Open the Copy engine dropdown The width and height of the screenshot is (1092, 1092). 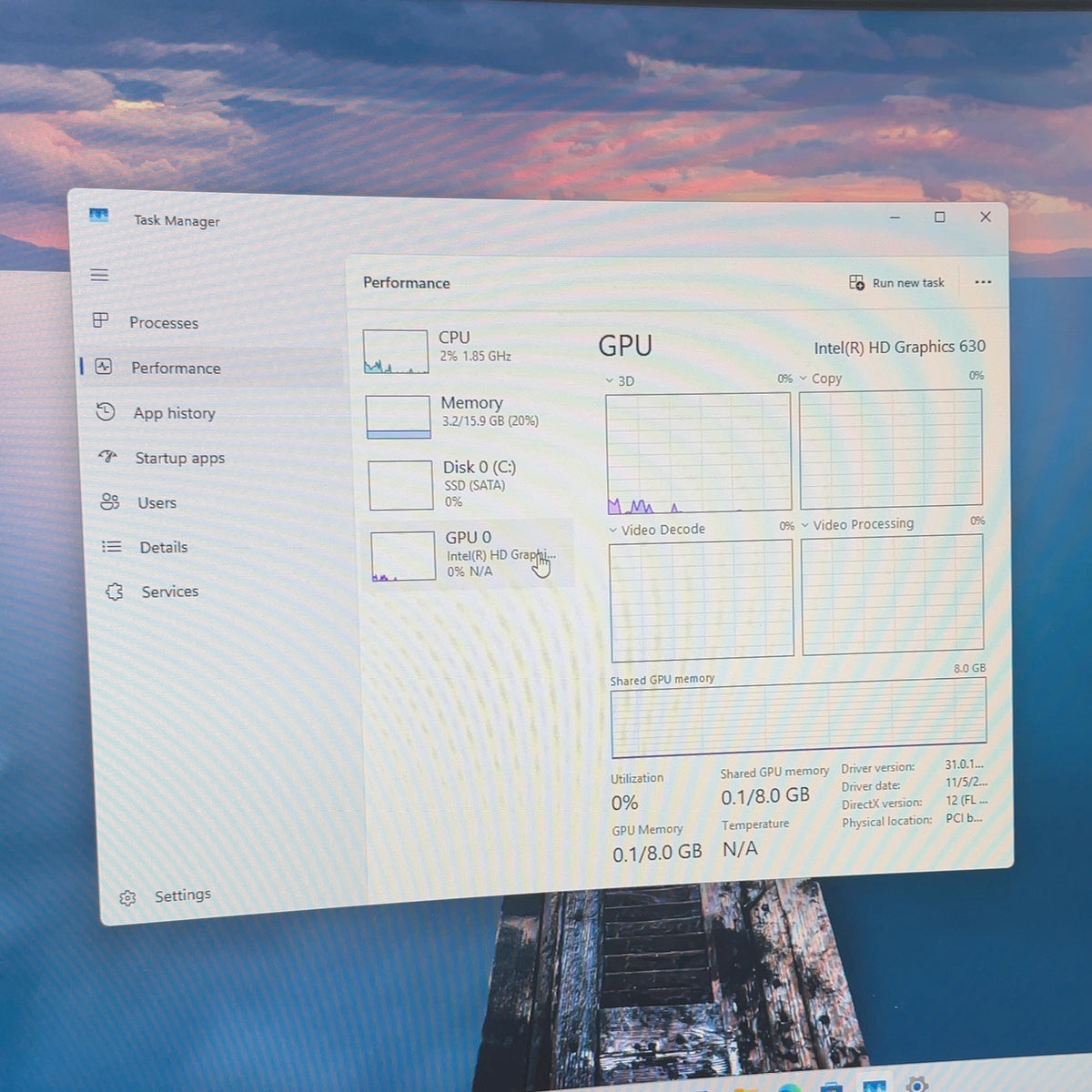(x=804, y=379)
